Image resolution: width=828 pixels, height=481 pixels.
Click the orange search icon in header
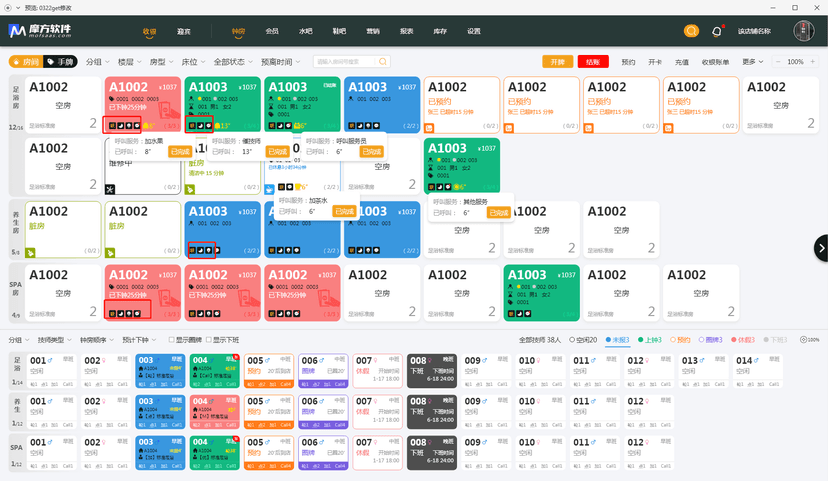[691, 31]
